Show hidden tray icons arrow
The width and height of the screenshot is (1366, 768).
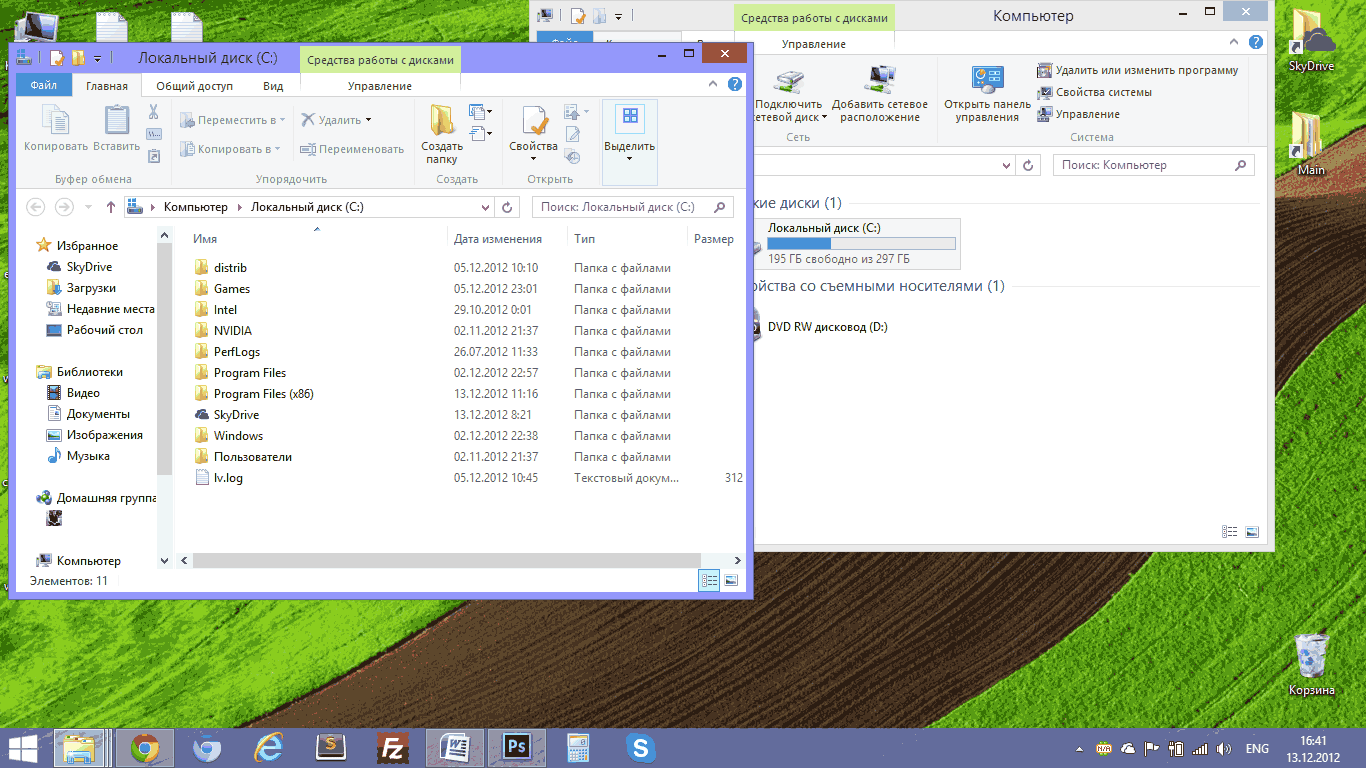pyautogui.click(x=1079, y=748)
